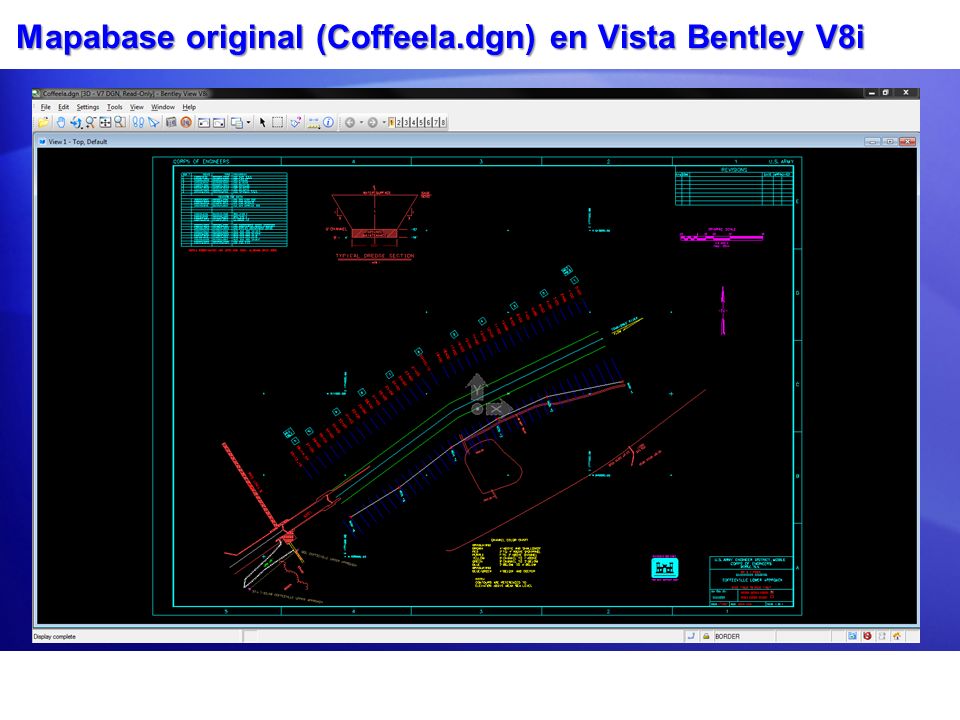
Task: Click the house status bar icon
Action: tap(897, 636)
